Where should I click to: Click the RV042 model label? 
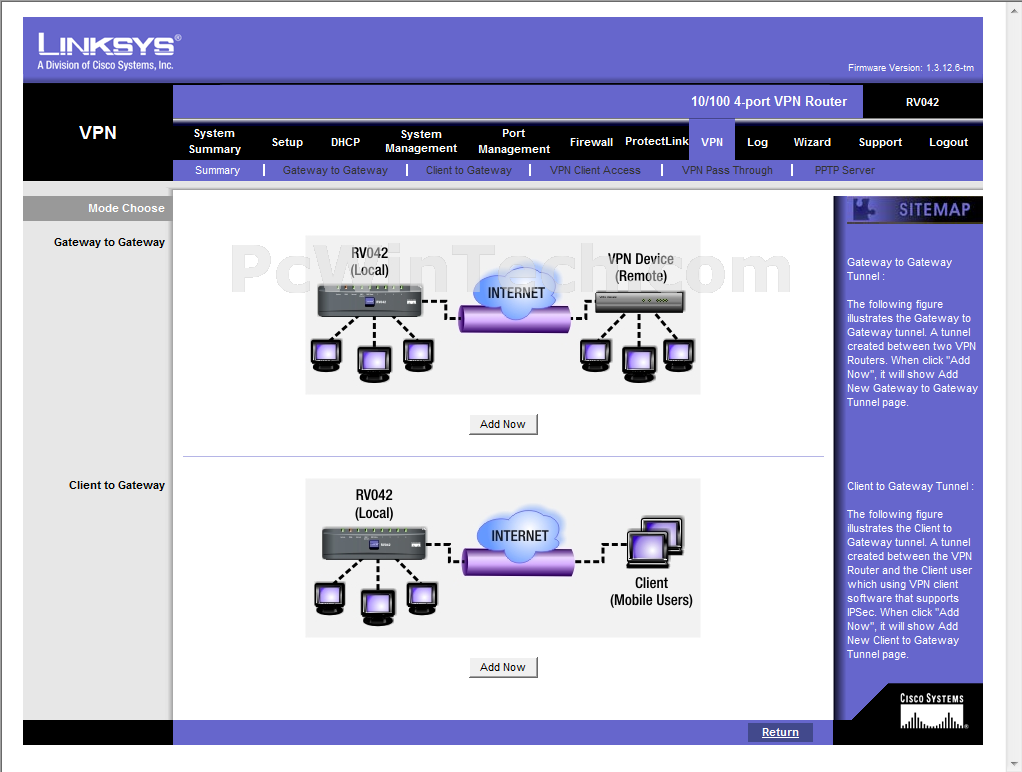point(922,102)
